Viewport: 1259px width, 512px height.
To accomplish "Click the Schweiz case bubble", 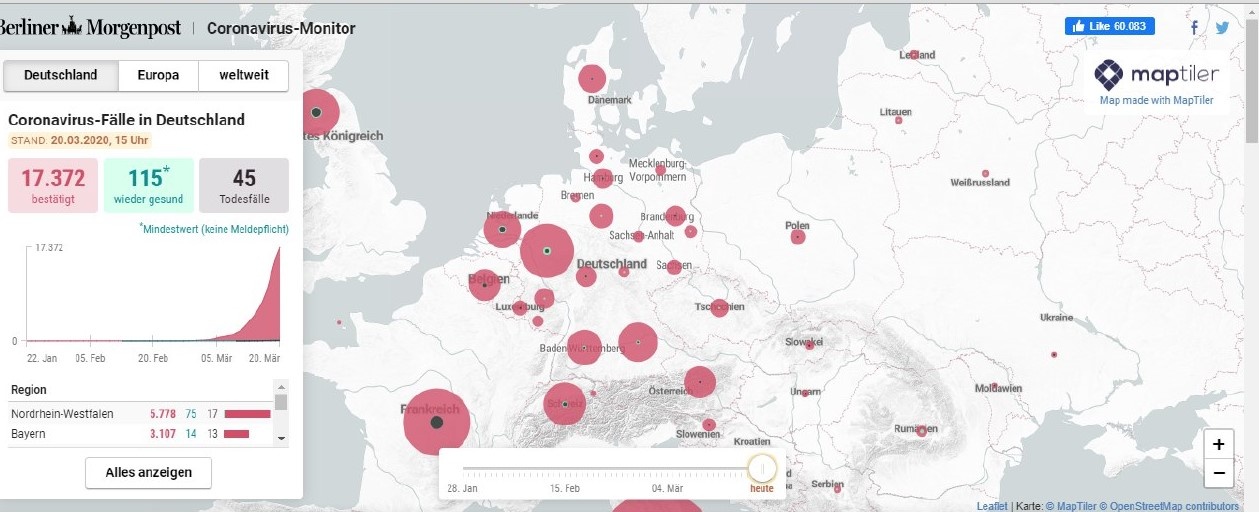I will click(x=565, y=404).
